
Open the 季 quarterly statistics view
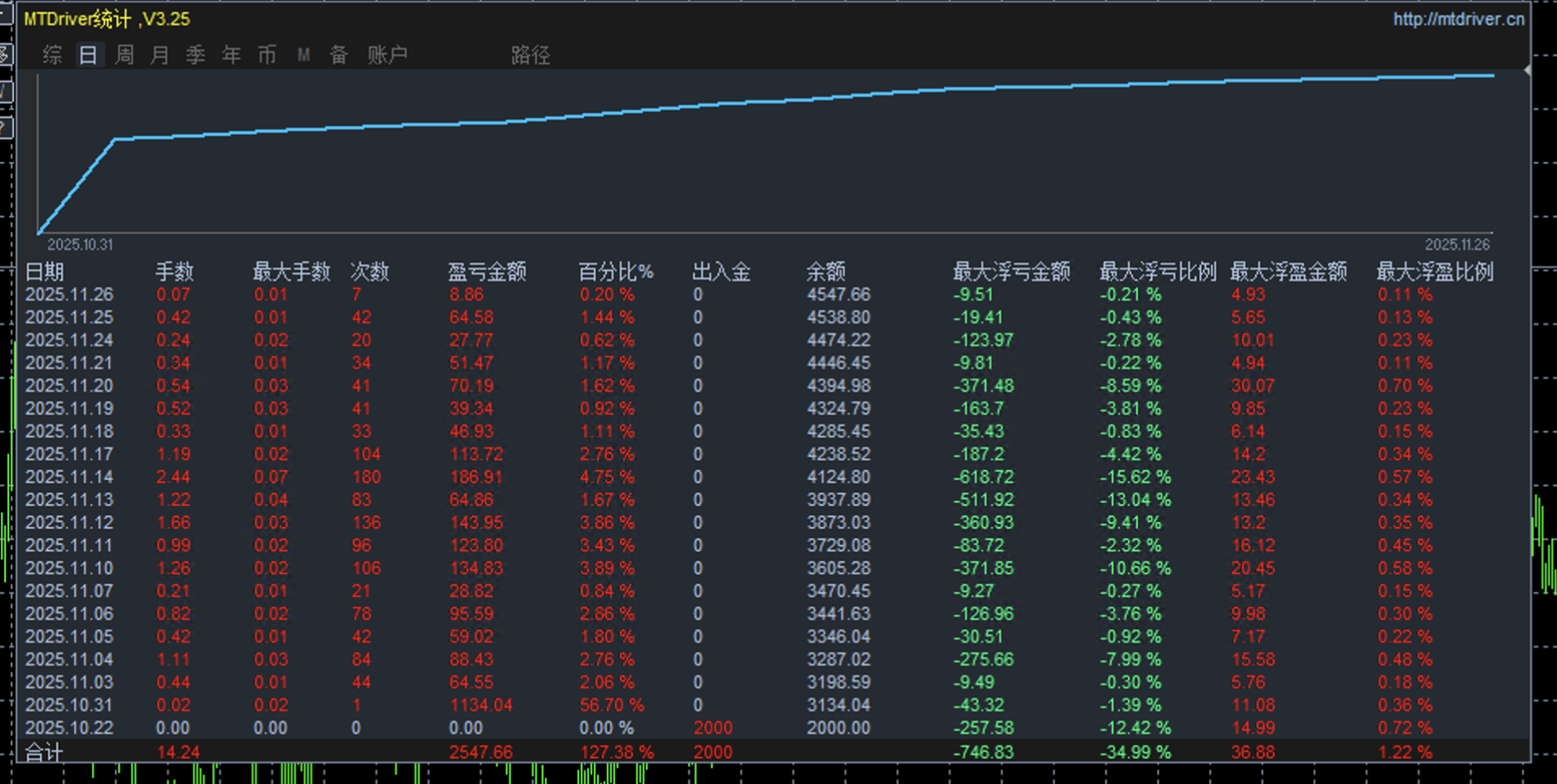[x=196, y=55]
